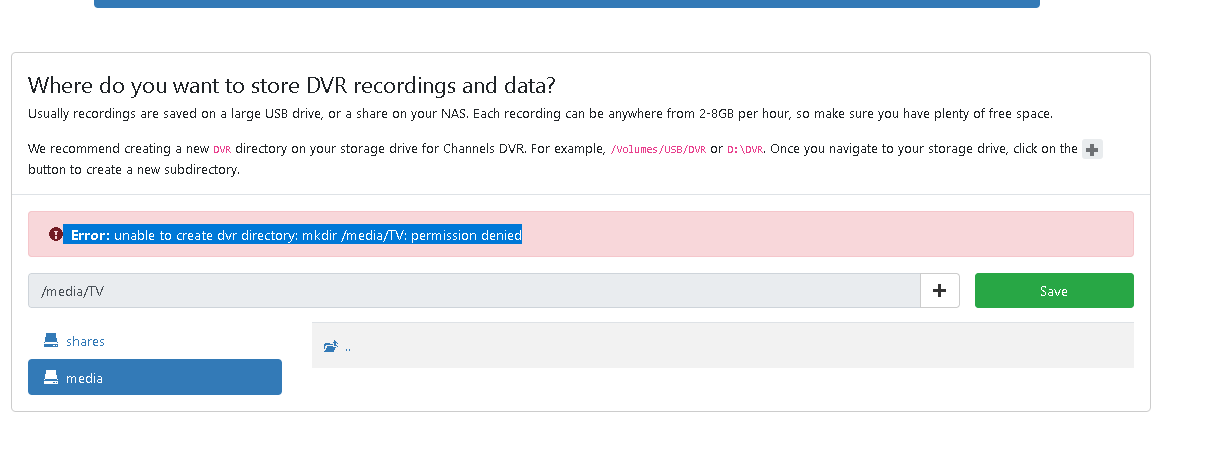Click the drive icon beside shares
The height and width of the screenshot is (458, 1213).
click(51, 341)
